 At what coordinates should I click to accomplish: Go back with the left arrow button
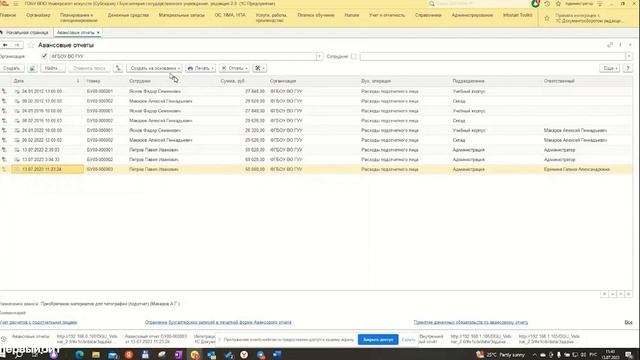(x=5, y=45)
